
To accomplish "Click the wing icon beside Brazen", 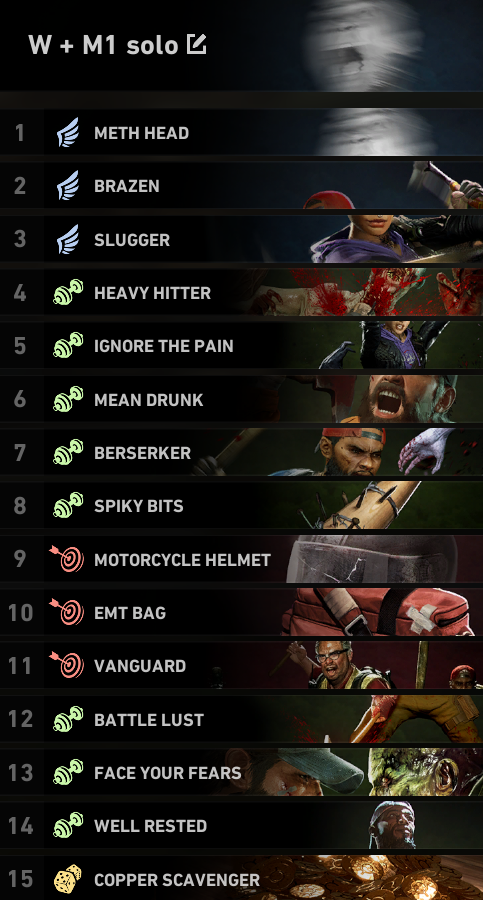I will [68, 186].
